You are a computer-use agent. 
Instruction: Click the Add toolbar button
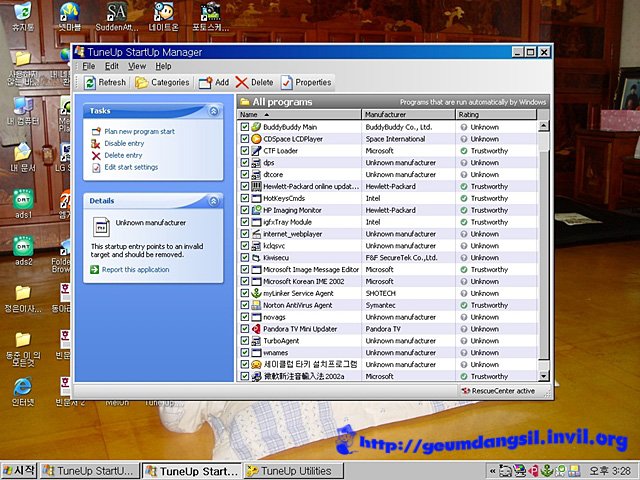214,82
